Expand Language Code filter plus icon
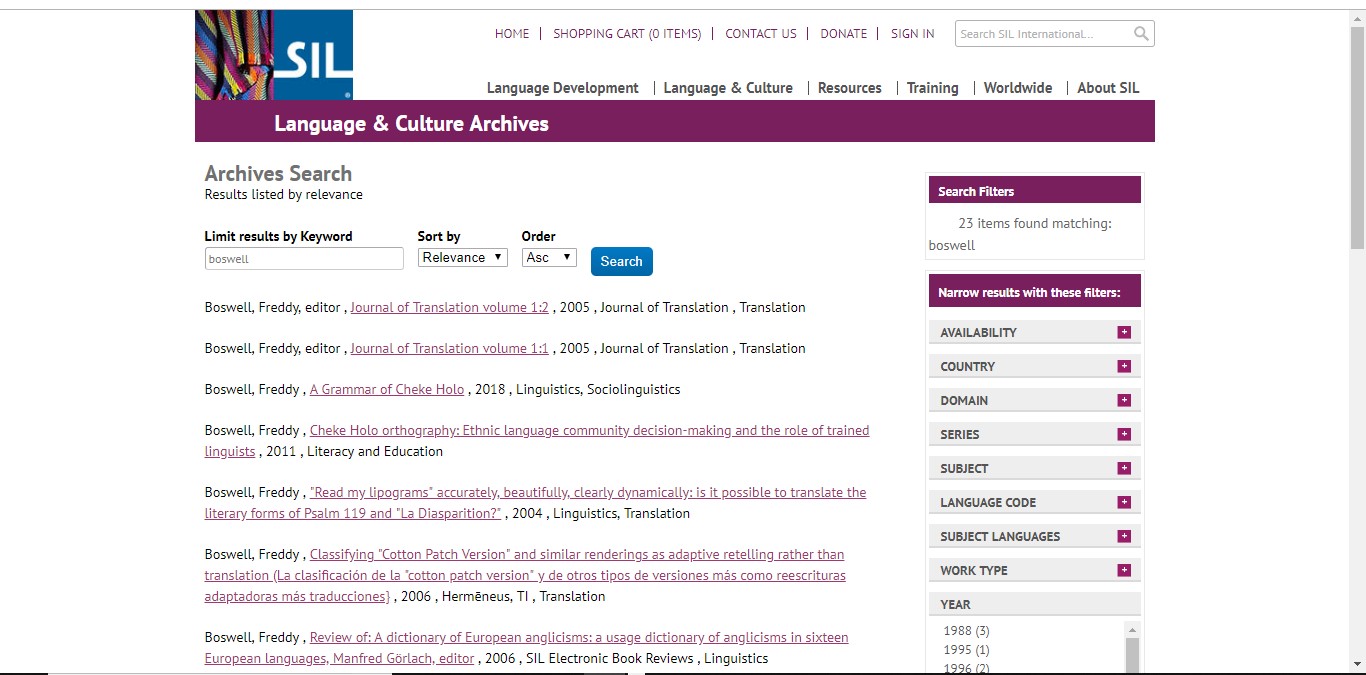The width and height of the screenshot is (1366, 675). coord(1124,503)
